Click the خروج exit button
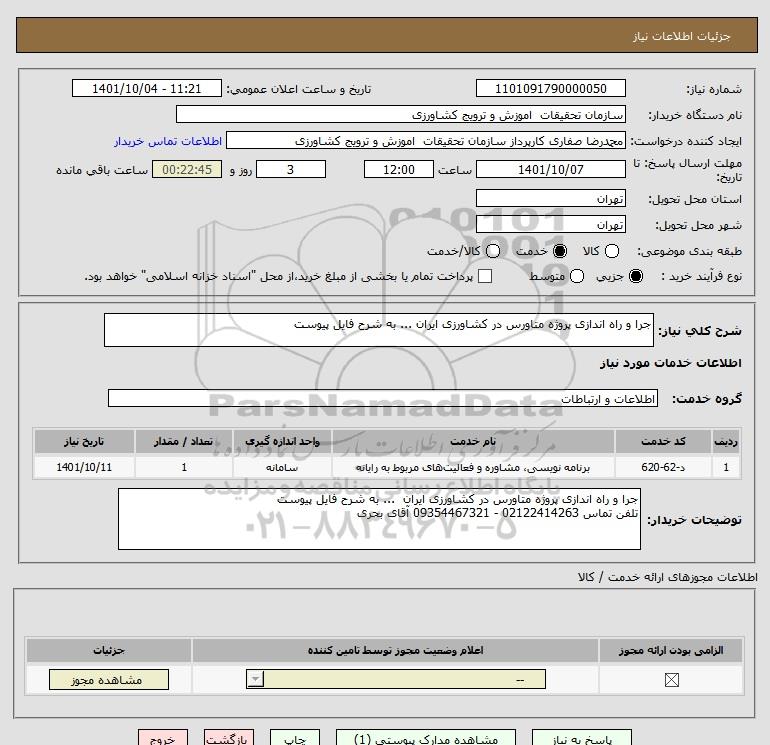Viewport: 770px width, 745px height. tap(163, 738)
